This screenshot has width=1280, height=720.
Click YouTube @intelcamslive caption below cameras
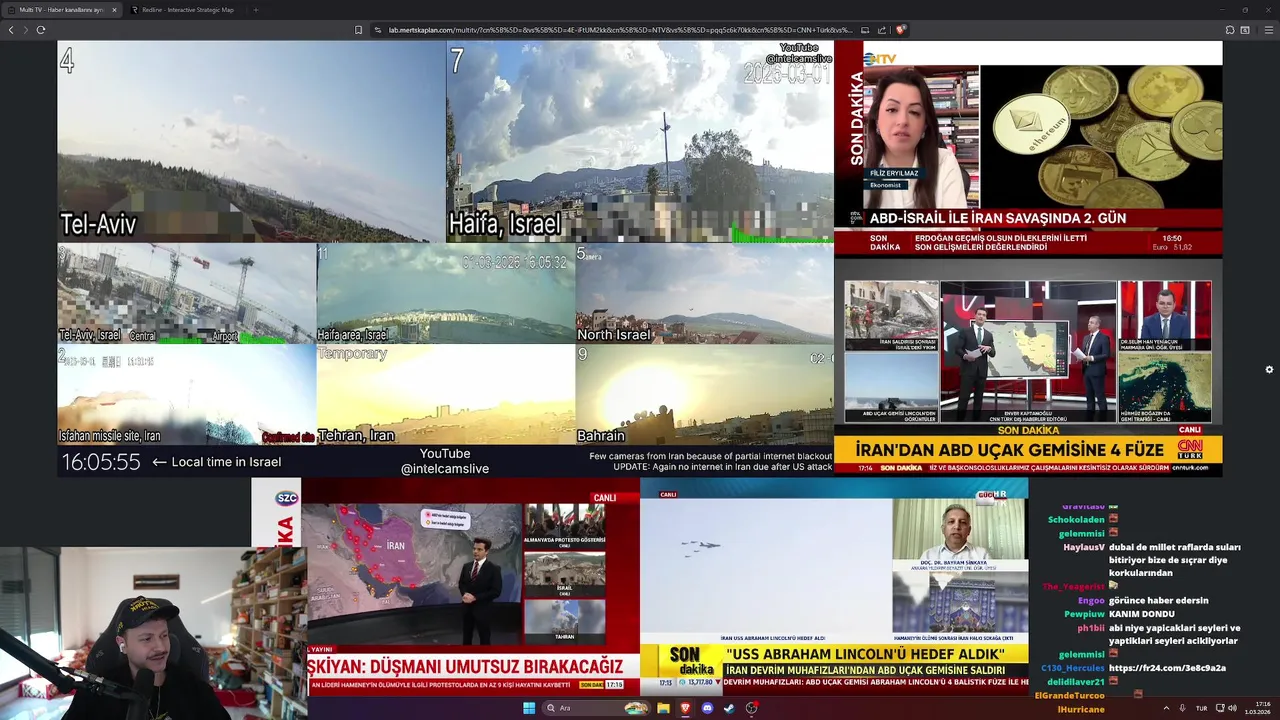coord(445,461)
